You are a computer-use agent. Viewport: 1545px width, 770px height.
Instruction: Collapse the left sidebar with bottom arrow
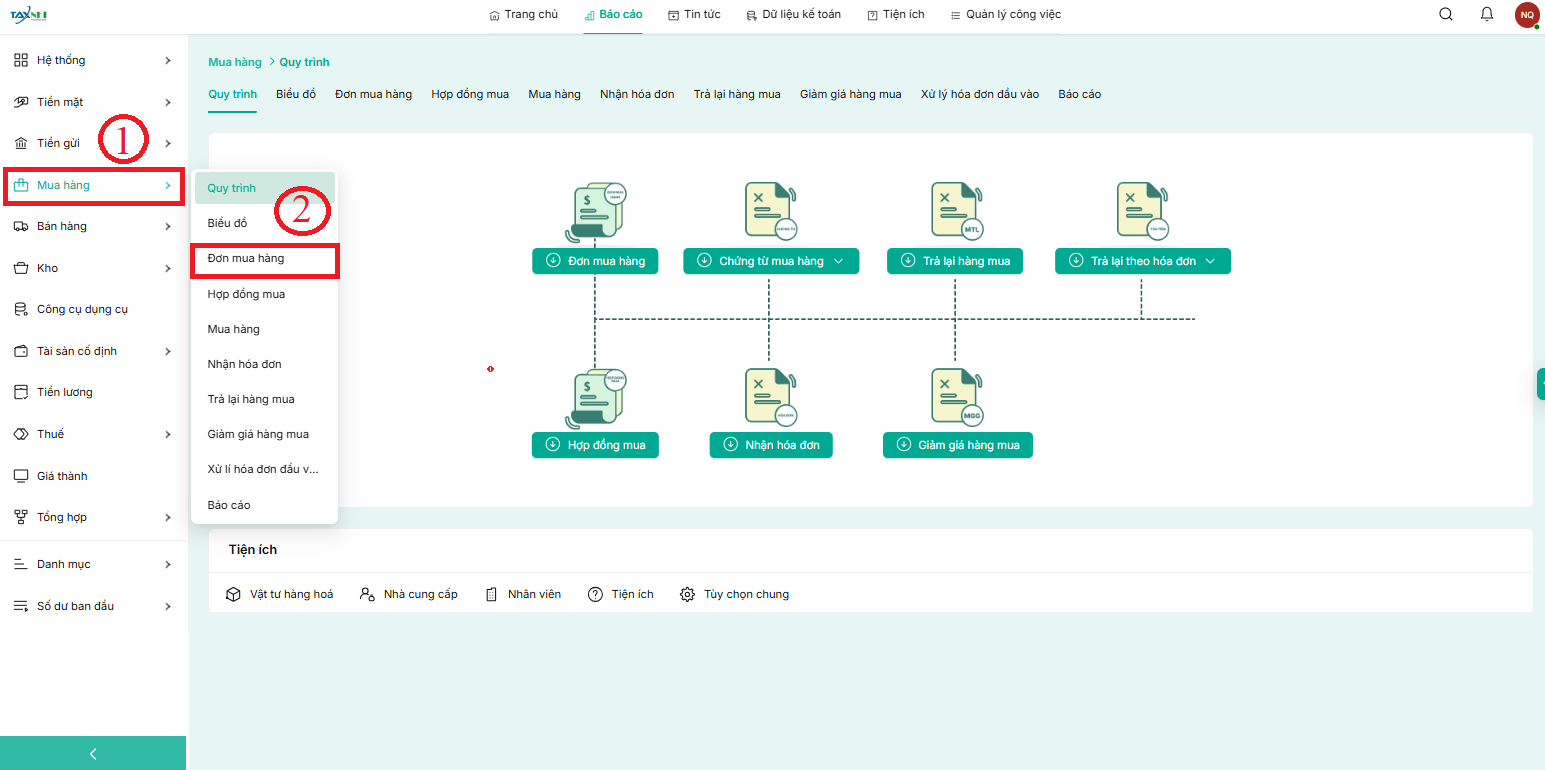pyautogui.click(x=93, y=754)
